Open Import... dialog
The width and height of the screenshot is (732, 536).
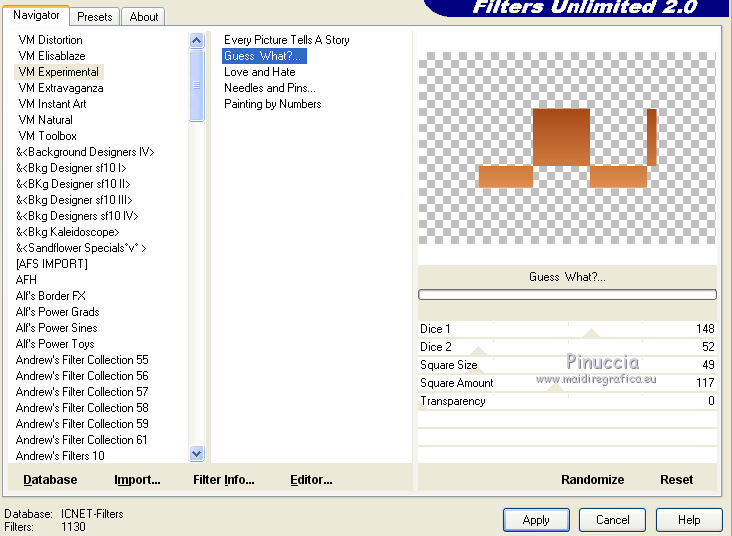[137, 480]
